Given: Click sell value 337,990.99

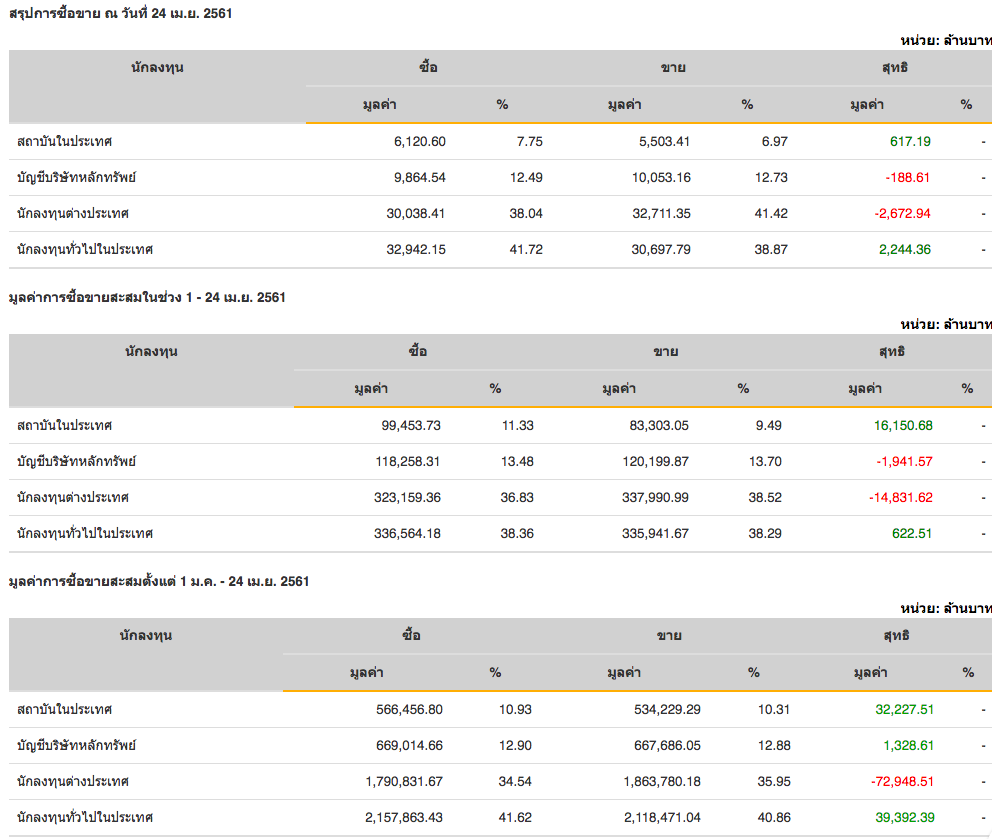Looking at the screenshot, I should pyautogui.click(x=655, y=498).
